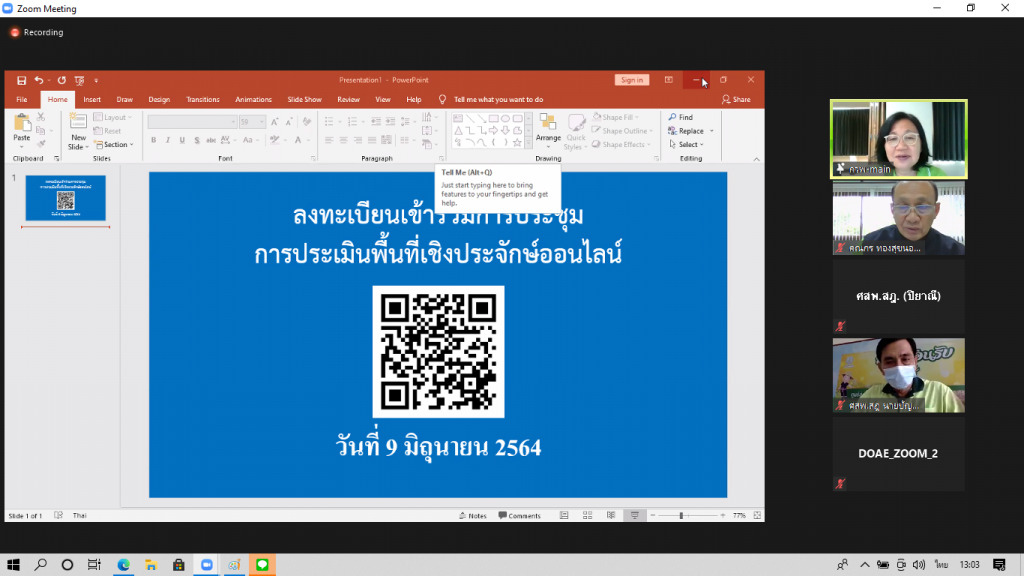Open Microsoft Edge in the taskbar
This screenshot has height=576, width=1024.
click(123, 565)
